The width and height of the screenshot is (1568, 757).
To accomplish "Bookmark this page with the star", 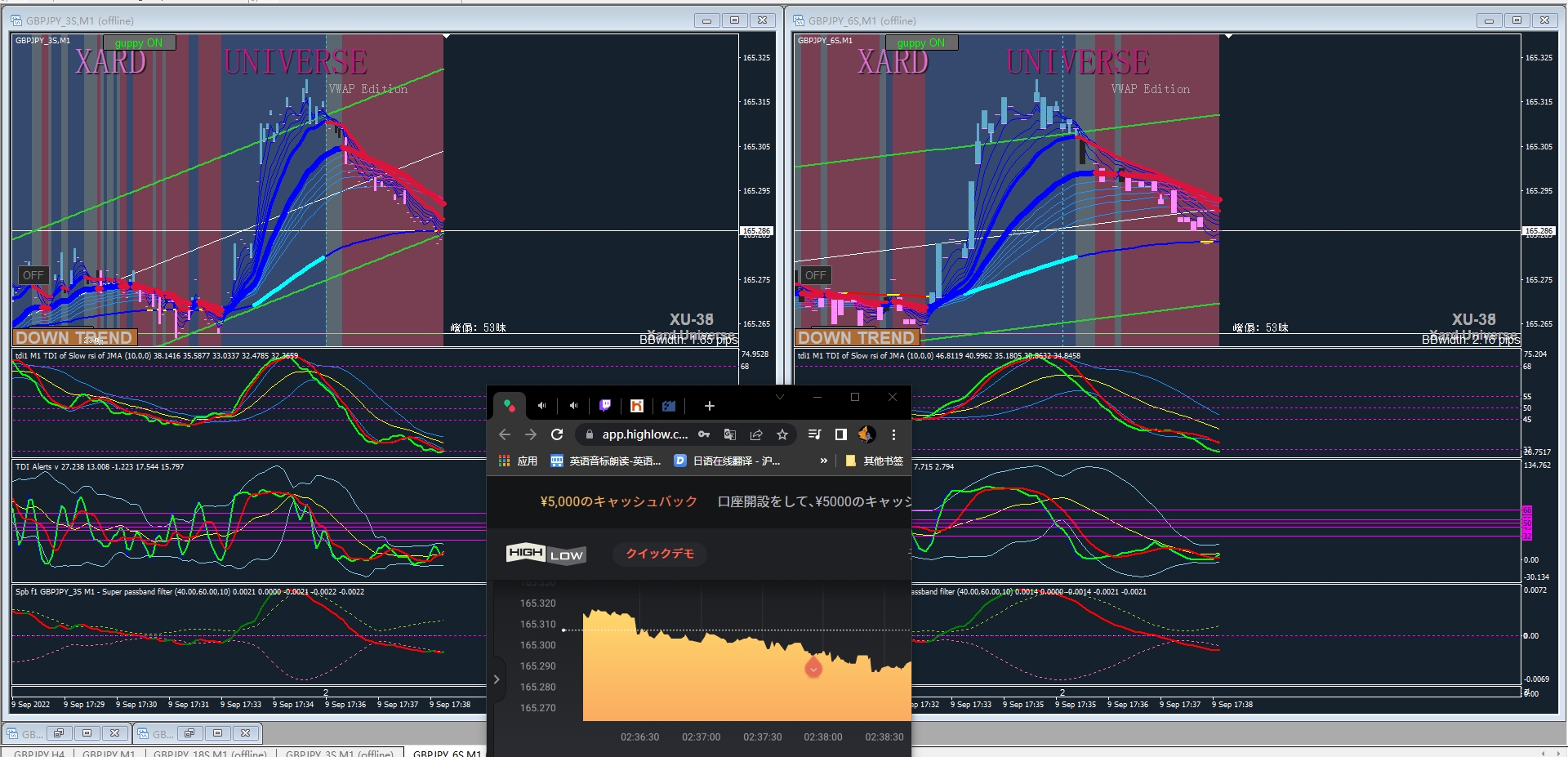I will 782,434.
